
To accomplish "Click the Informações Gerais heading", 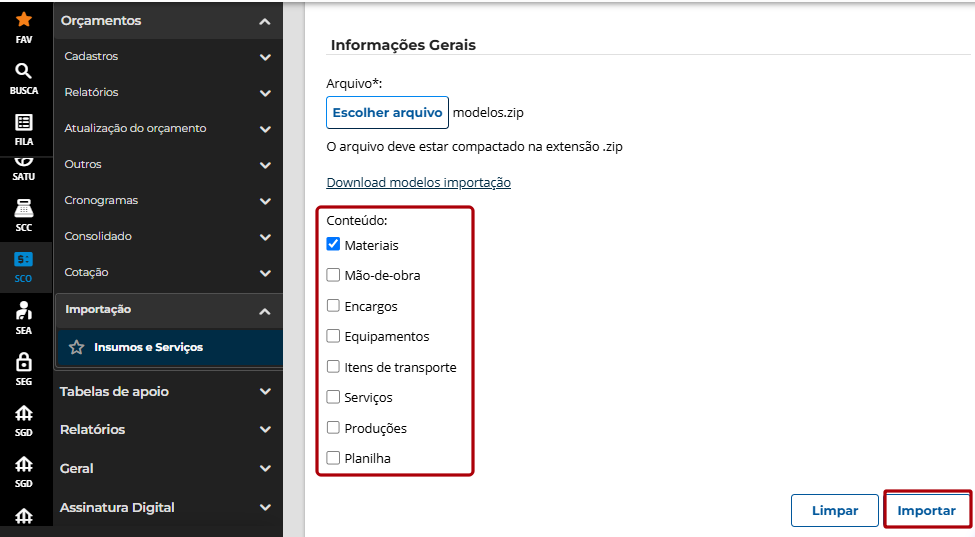I will coord(403,45).
